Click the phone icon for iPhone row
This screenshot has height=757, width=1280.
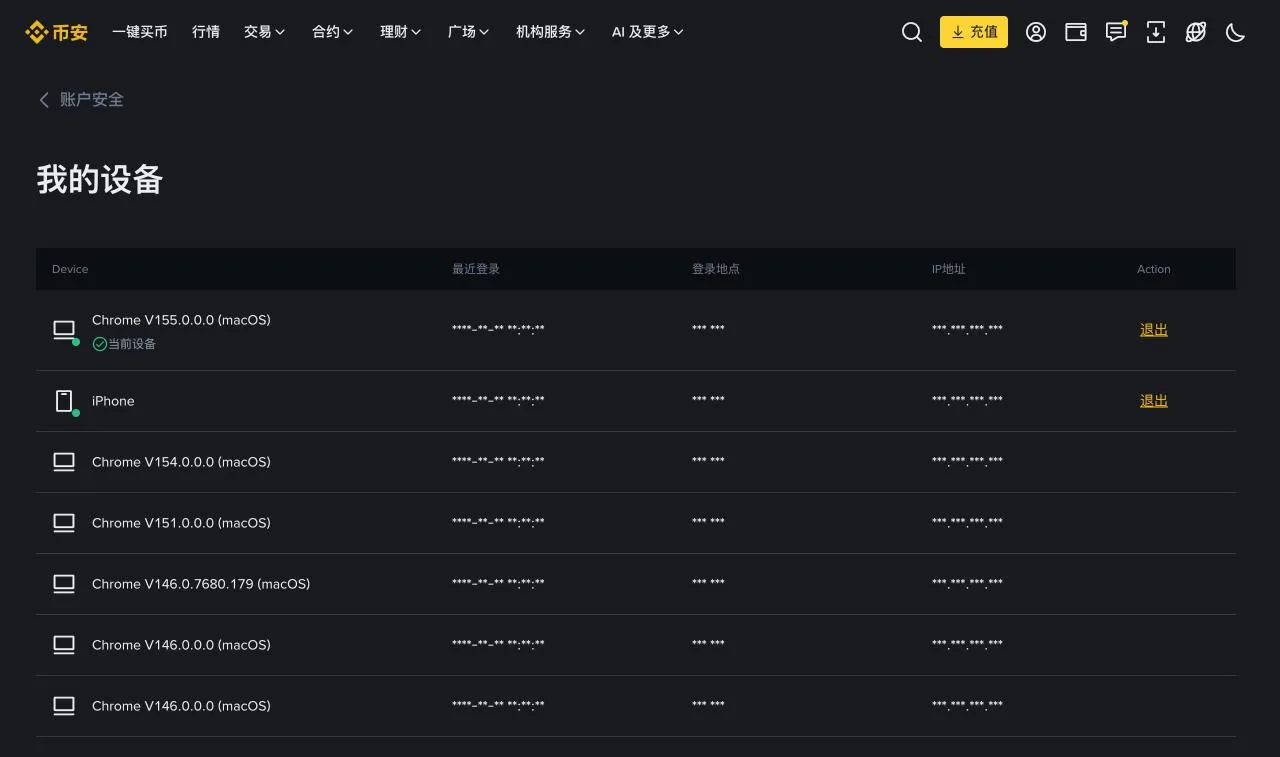pos(64,401)
